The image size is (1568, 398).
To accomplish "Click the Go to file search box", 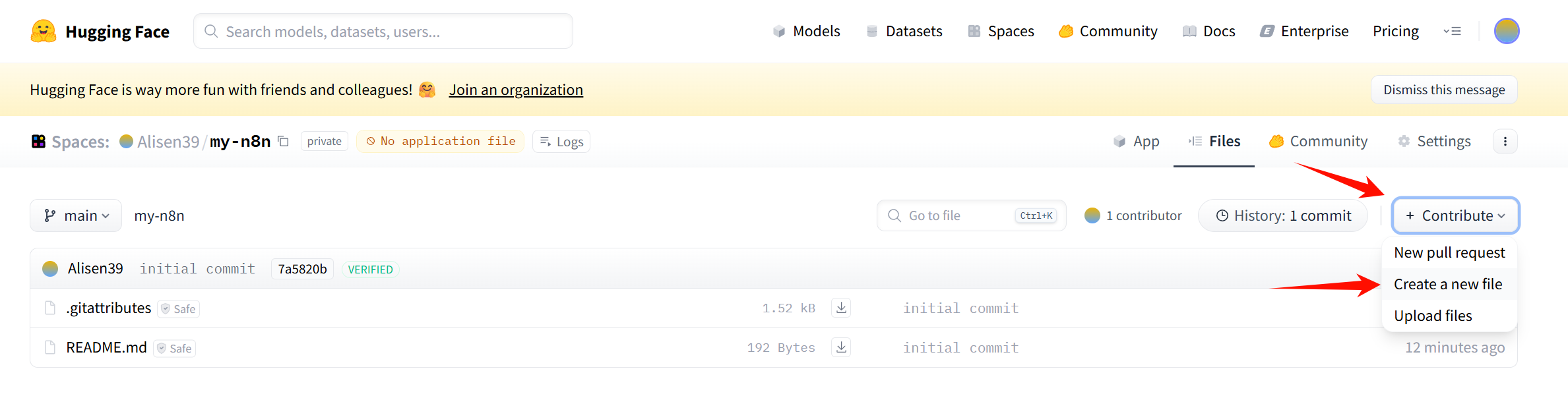I will (x=971, y=215).
